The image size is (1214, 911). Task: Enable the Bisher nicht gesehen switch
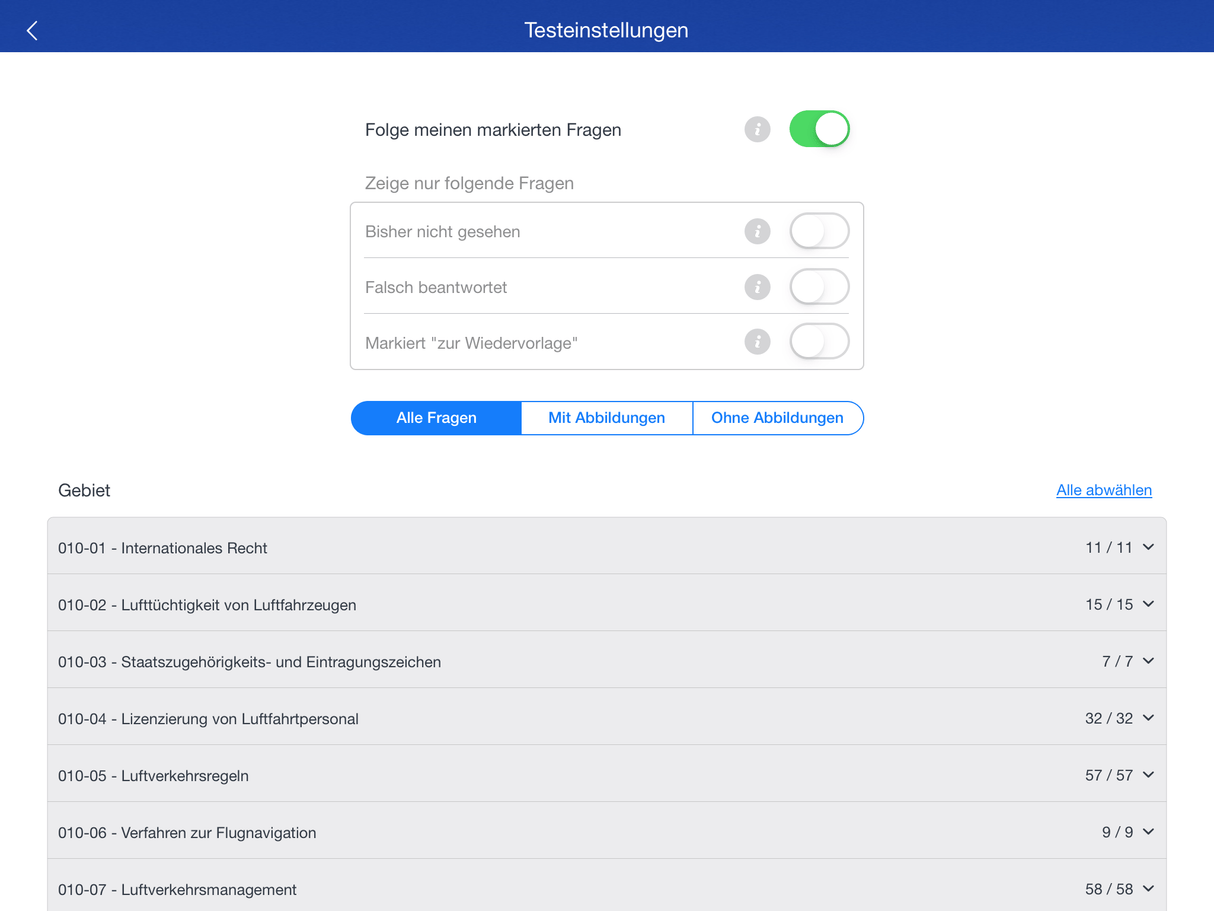click(819, 231)
